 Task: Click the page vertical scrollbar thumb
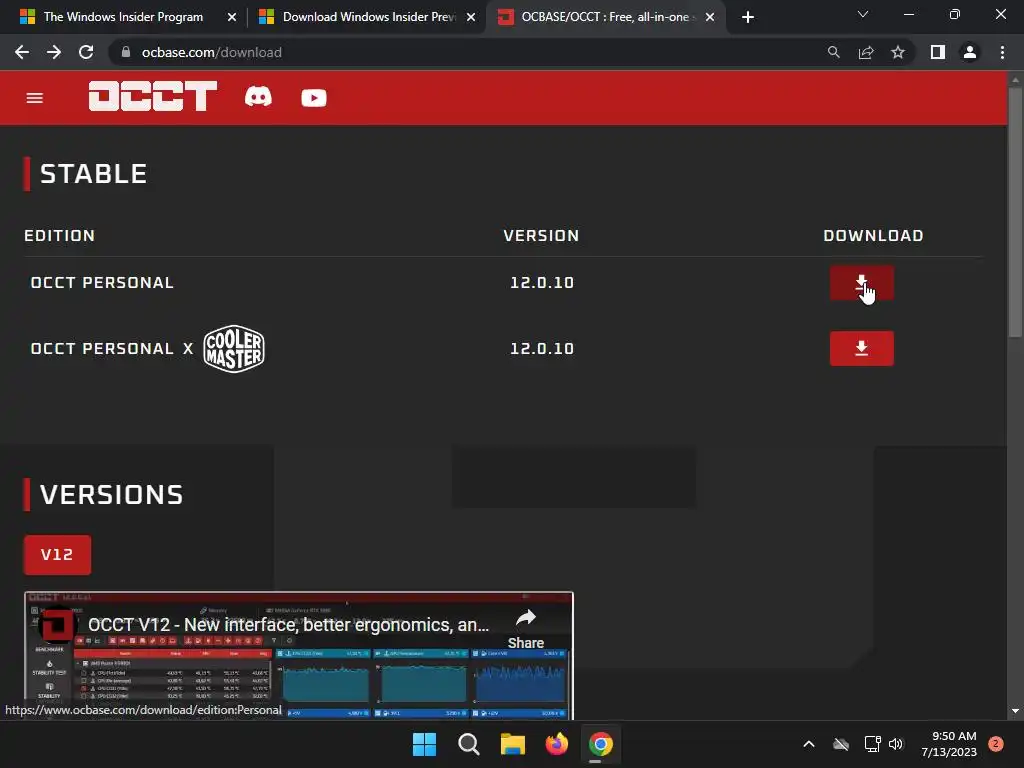pyautogui.click(x=1015, y=212)
